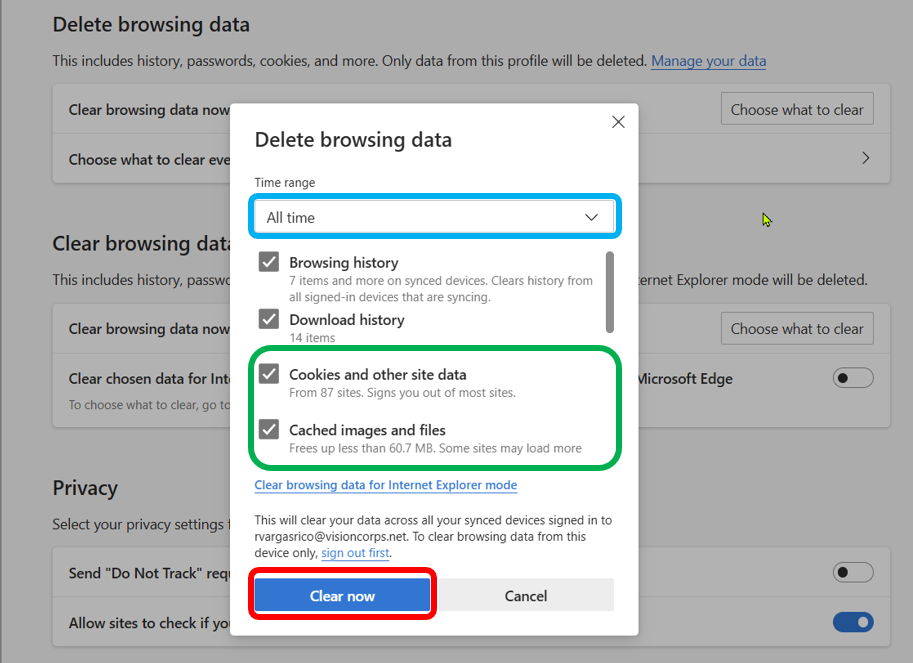Click the dialog checklist scrollbar
This screenshot has height=663, width=914.
[x=610, y=290]
